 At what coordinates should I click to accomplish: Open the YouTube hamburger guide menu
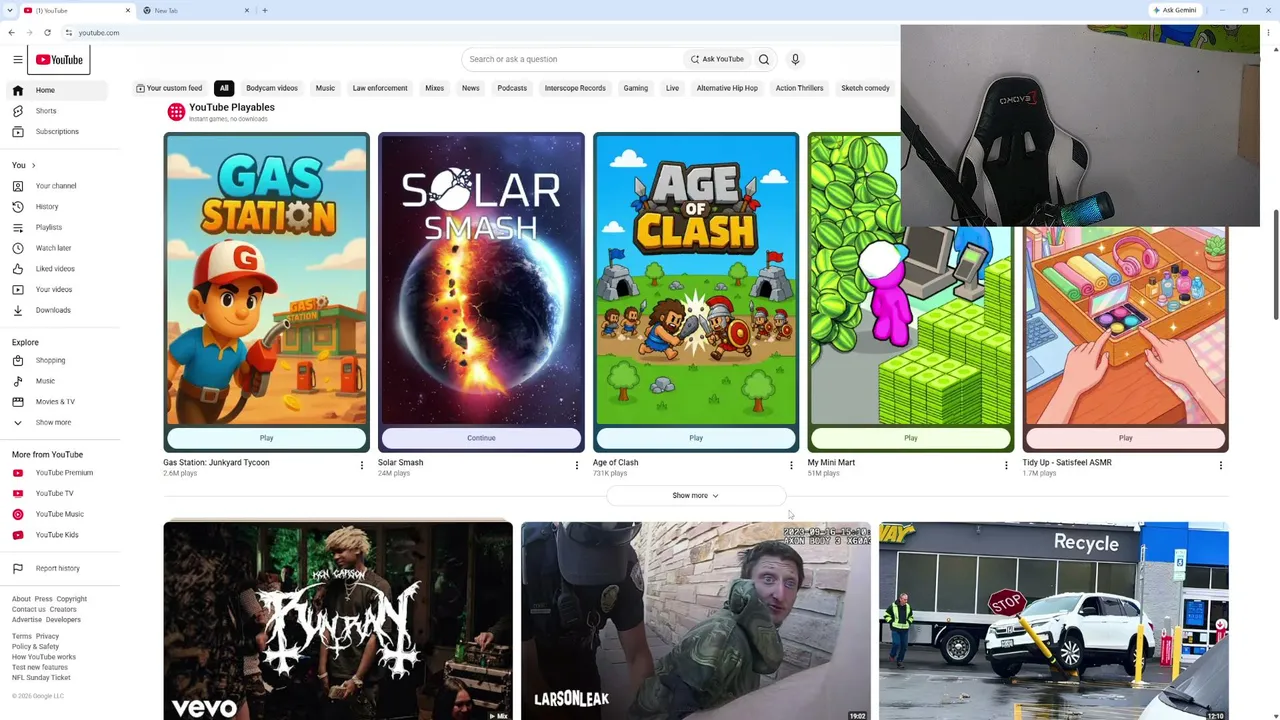pos(17,60)
